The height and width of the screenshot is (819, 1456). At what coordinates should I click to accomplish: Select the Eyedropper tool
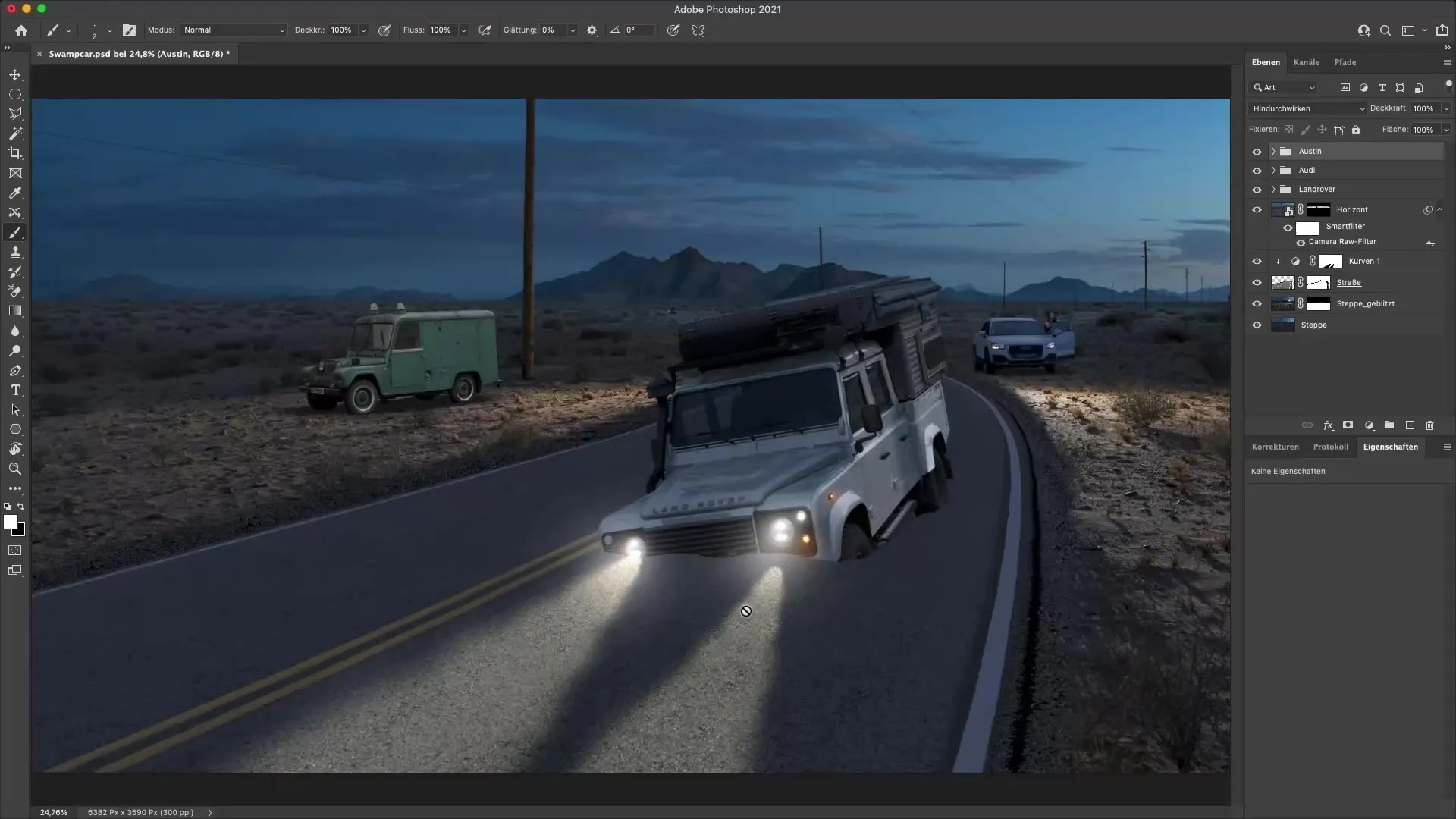15,193
